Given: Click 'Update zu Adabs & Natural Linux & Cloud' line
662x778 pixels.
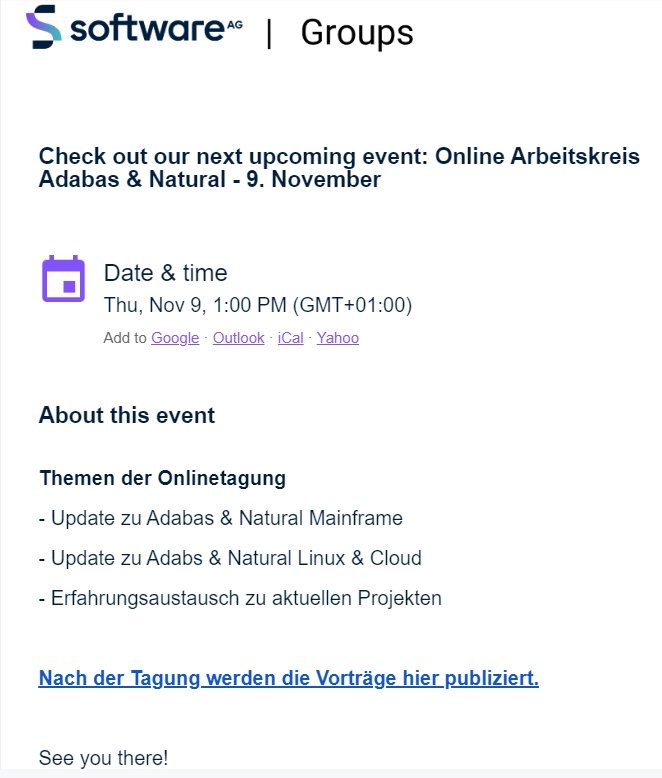Looking at the screenshot, I should (230, 558).
